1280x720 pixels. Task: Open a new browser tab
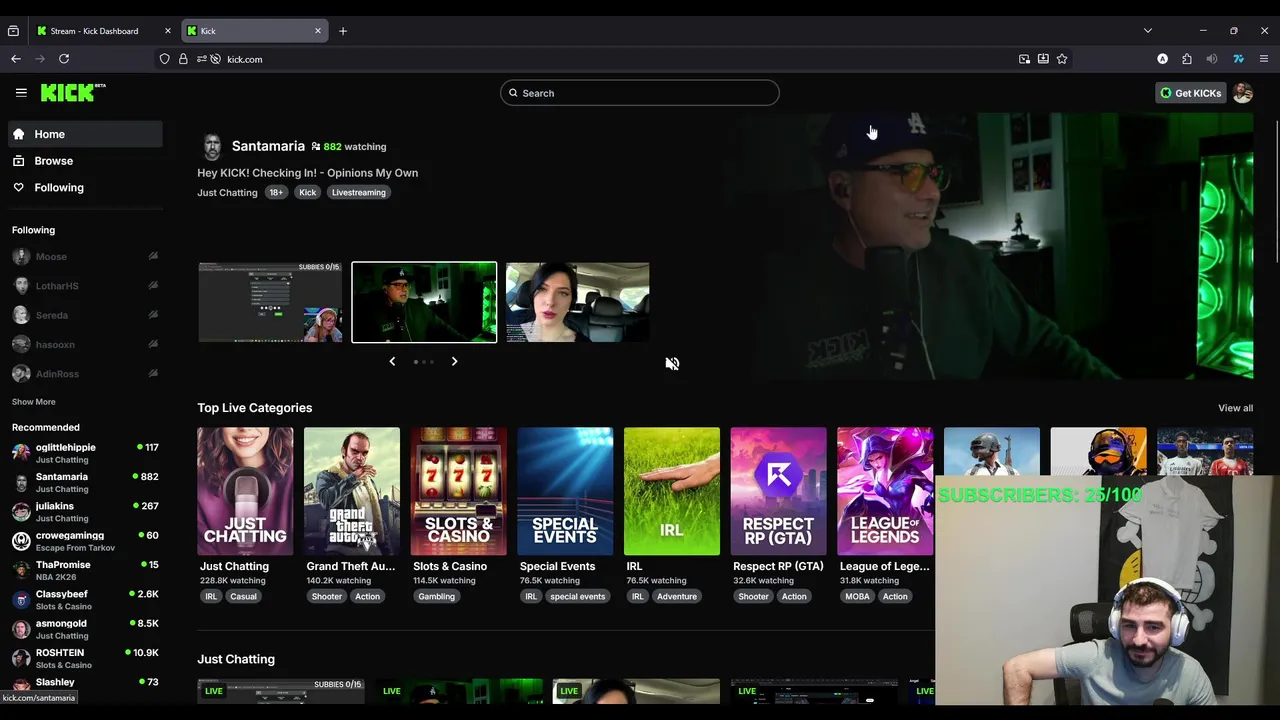pos(343,31)
